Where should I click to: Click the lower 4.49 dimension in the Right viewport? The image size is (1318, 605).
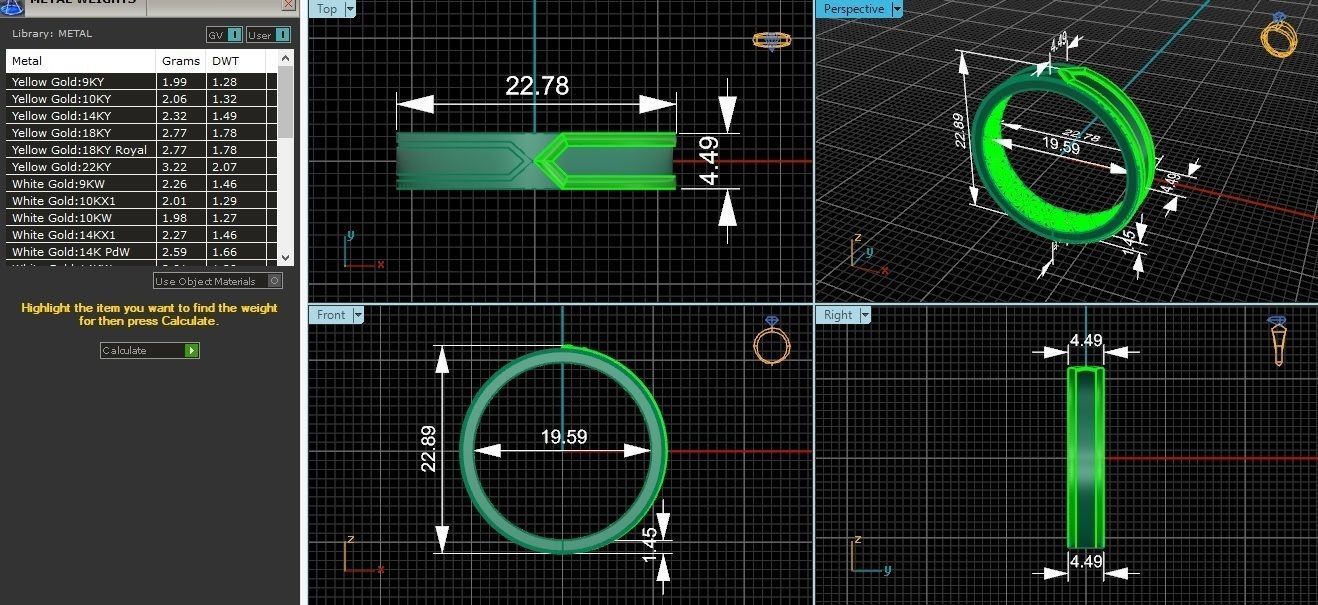click(x=1086, y=562)
